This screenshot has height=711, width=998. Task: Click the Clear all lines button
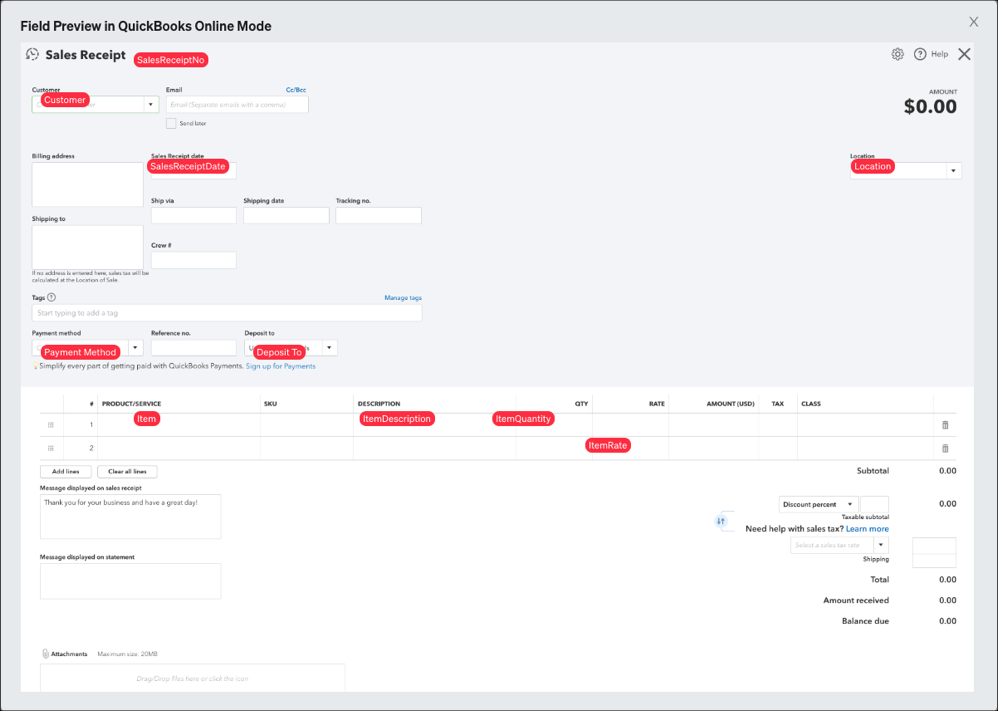[129, 471]
